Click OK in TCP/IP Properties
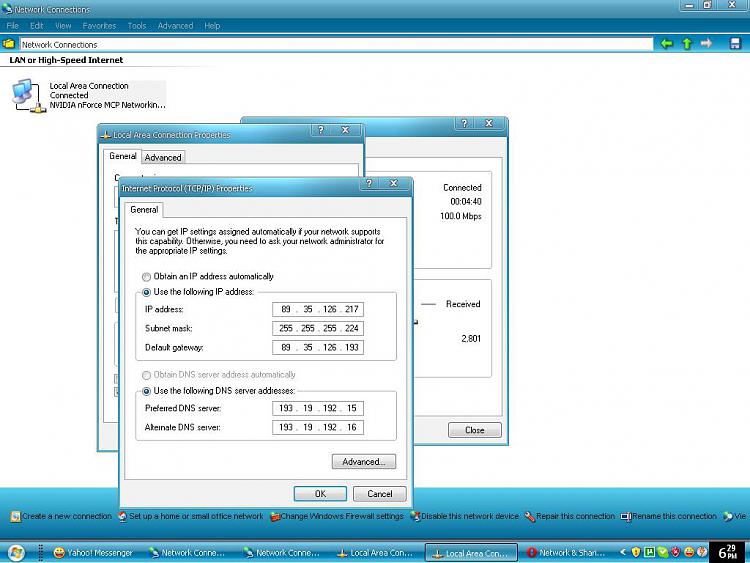Image resolution: width=750 pixels, height=563 pixels. click(x=320, y=494)
